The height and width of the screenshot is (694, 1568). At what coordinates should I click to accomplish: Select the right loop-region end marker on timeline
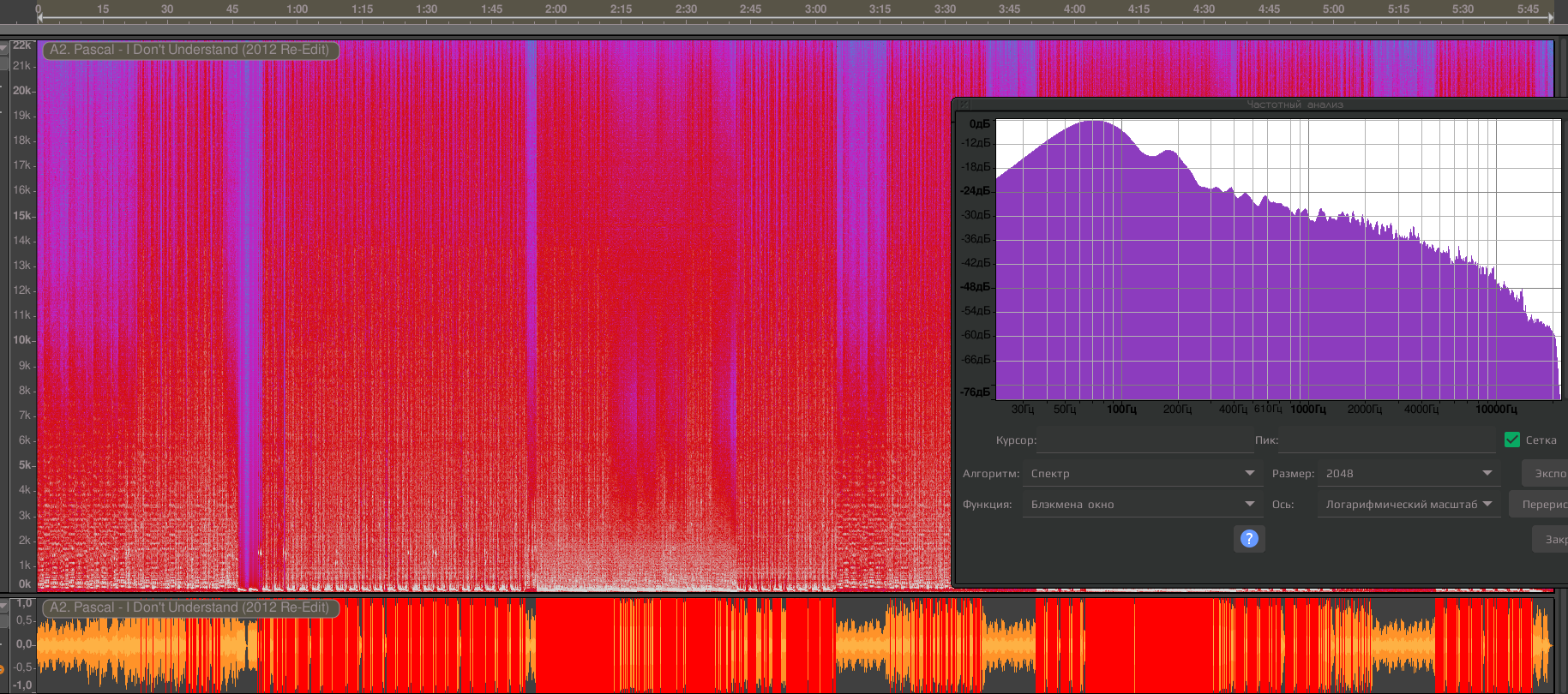tap(1552, 16)
